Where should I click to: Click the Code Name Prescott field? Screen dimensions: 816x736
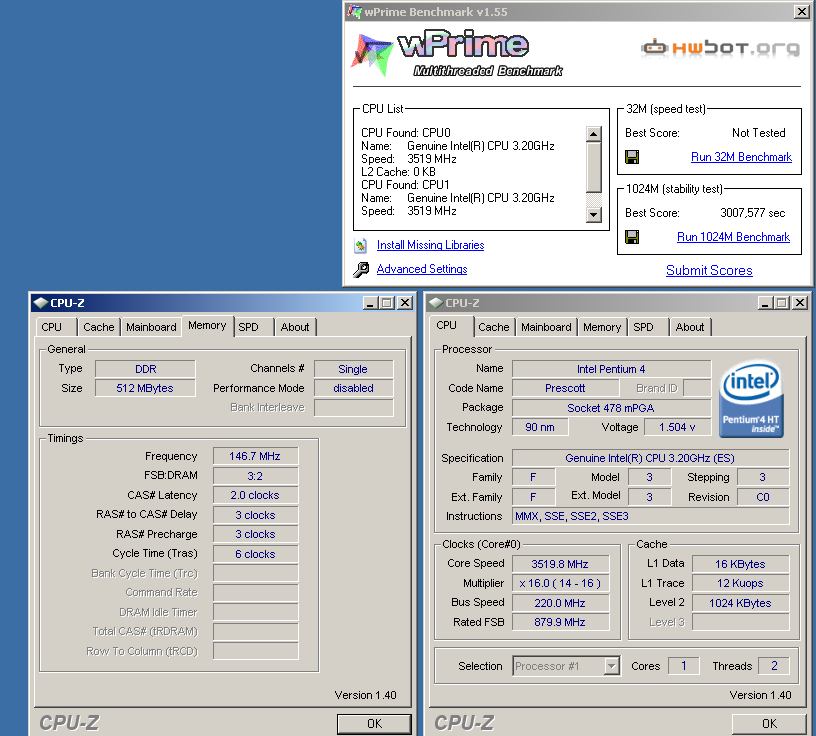[x=566, y=388]
